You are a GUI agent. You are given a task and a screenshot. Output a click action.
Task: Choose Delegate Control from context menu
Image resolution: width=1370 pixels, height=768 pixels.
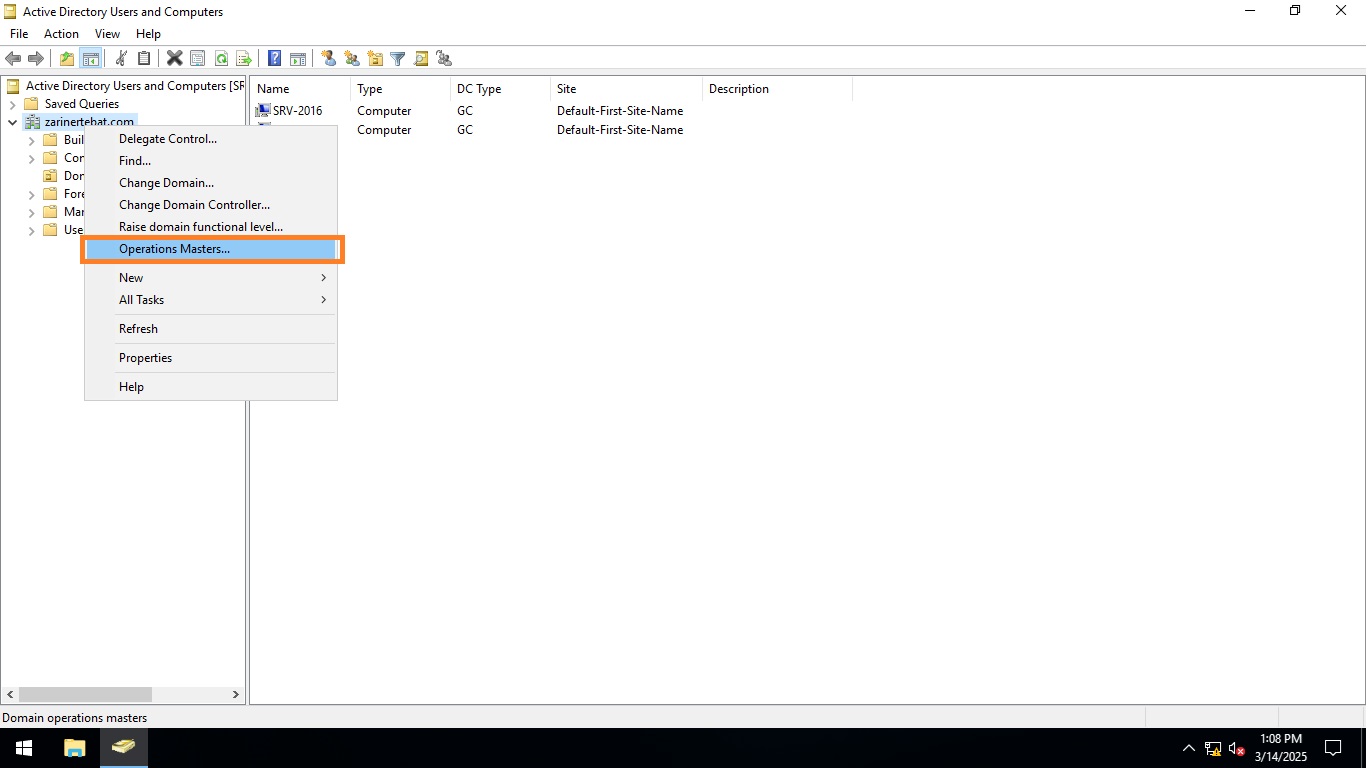211,139
